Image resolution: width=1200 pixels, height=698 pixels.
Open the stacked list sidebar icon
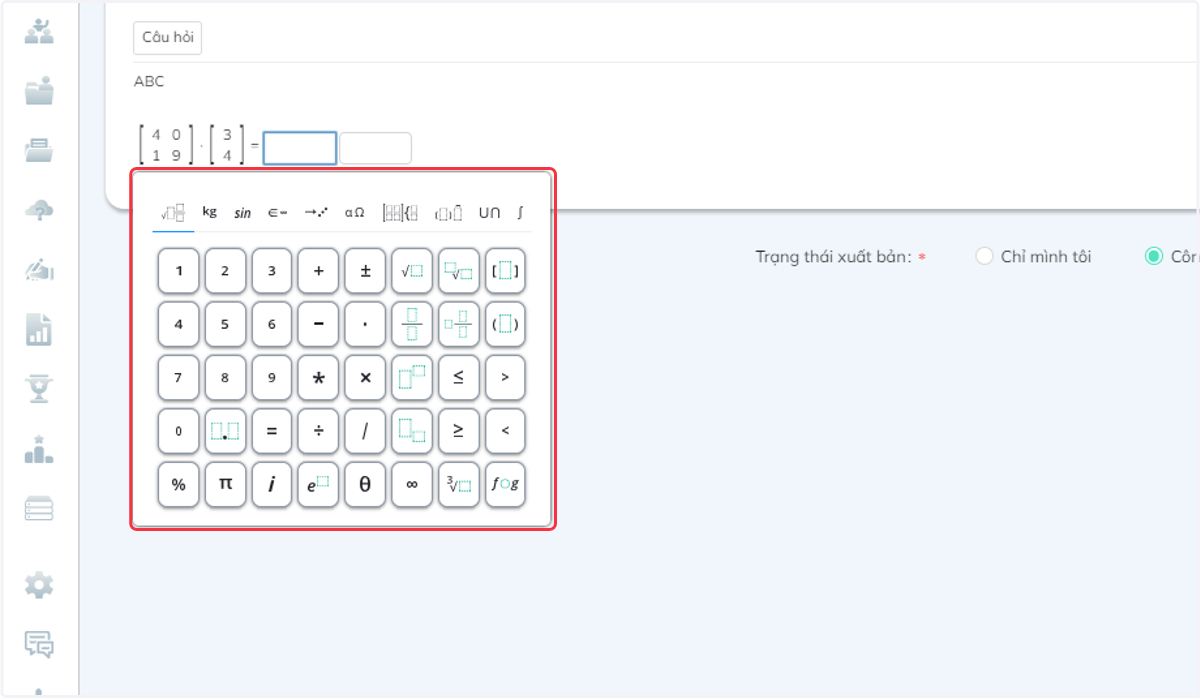(x=39, y=509)
